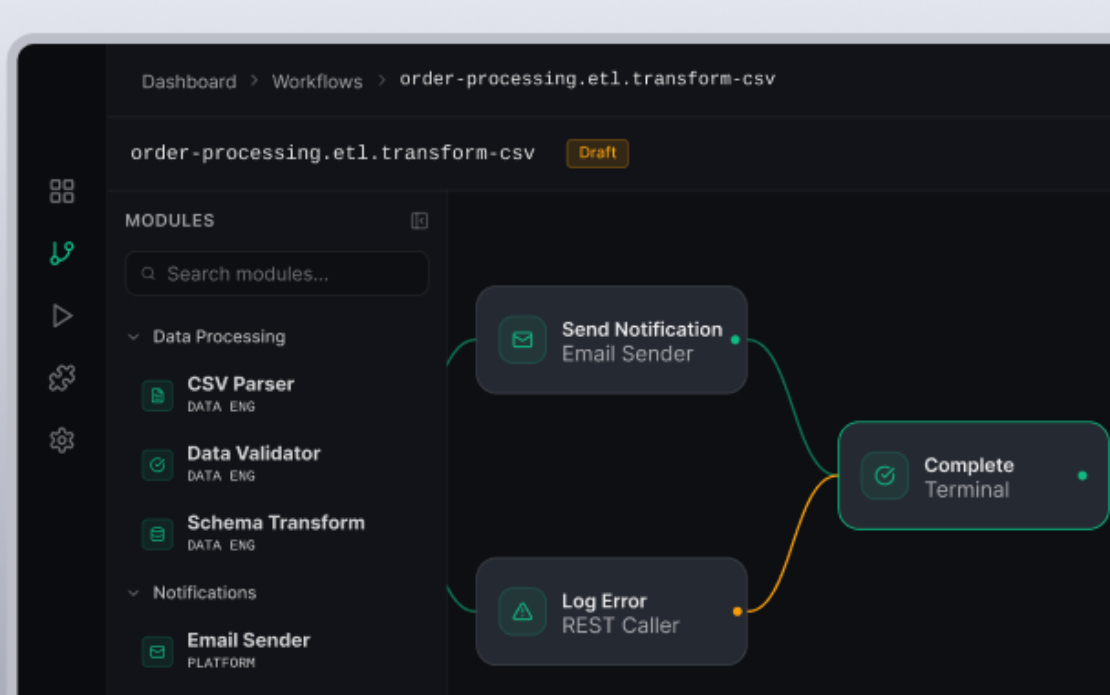The height and width of the screenshot is (695, 1110).
Task: Click the CSV Parser file icon
Action: pyautogui.click(x=157, y=395)
